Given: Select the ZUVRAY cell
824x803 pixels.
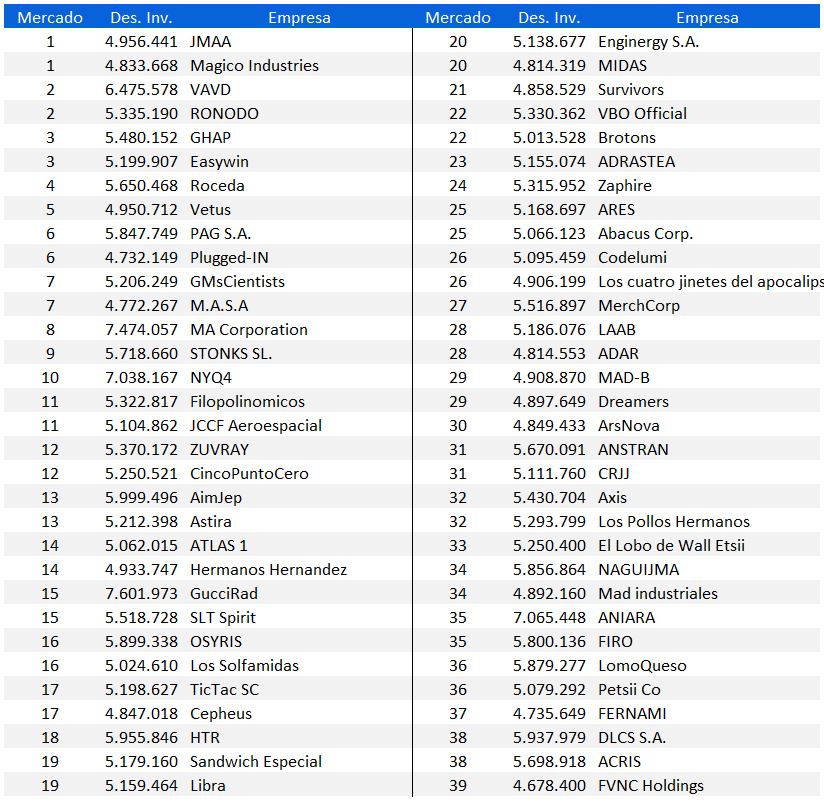Looking at the screenshot, I should [220, 450].
